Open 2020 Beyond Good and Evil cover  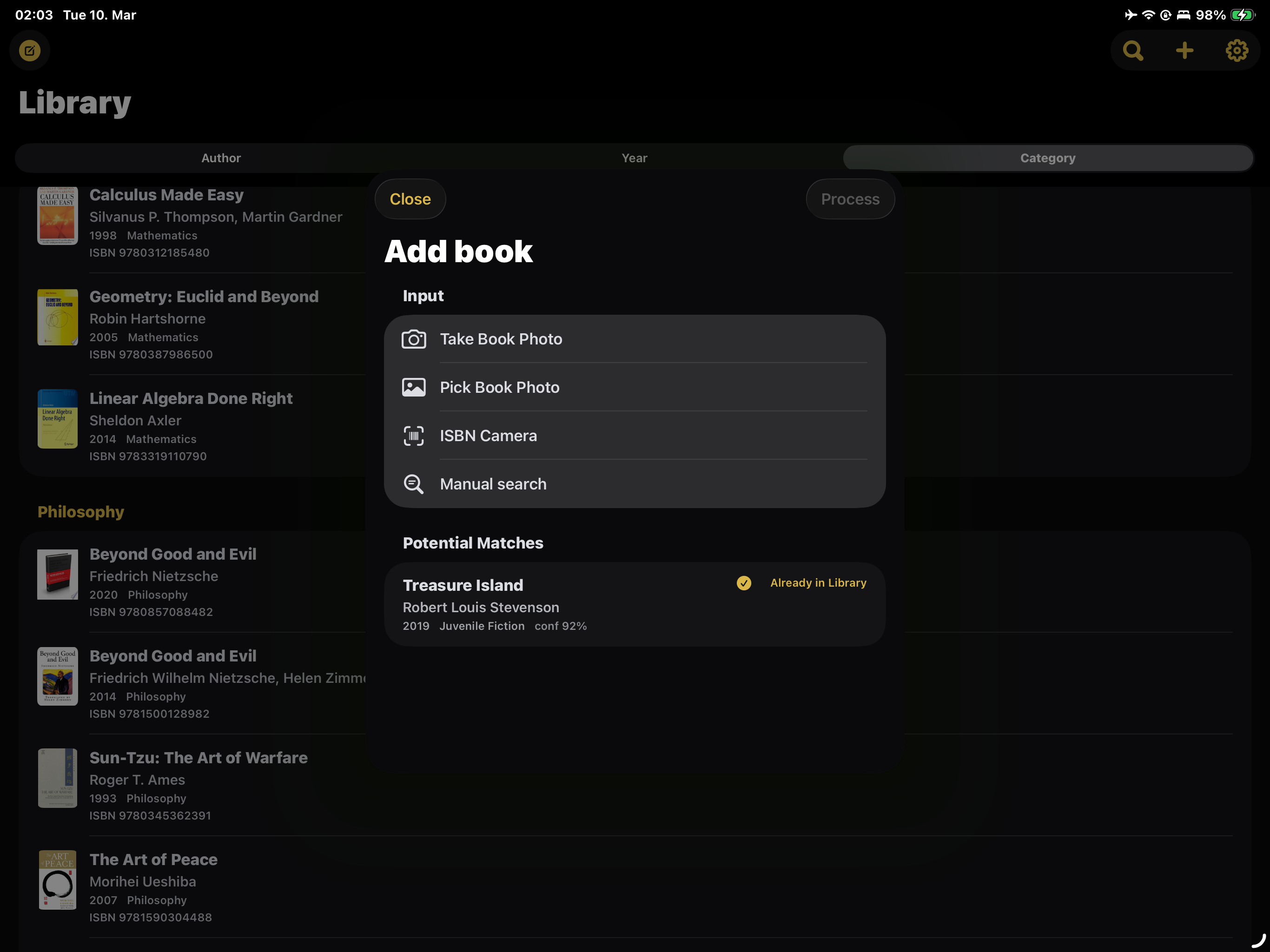[58, 574]
